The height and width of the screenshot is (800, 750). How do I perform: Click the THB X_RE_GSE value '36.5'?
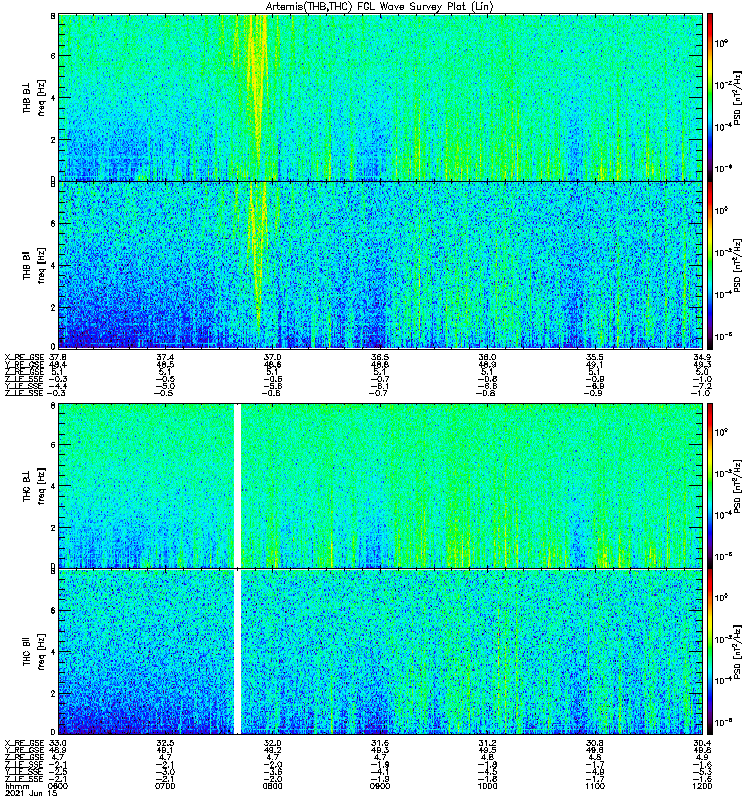point(380,357)
